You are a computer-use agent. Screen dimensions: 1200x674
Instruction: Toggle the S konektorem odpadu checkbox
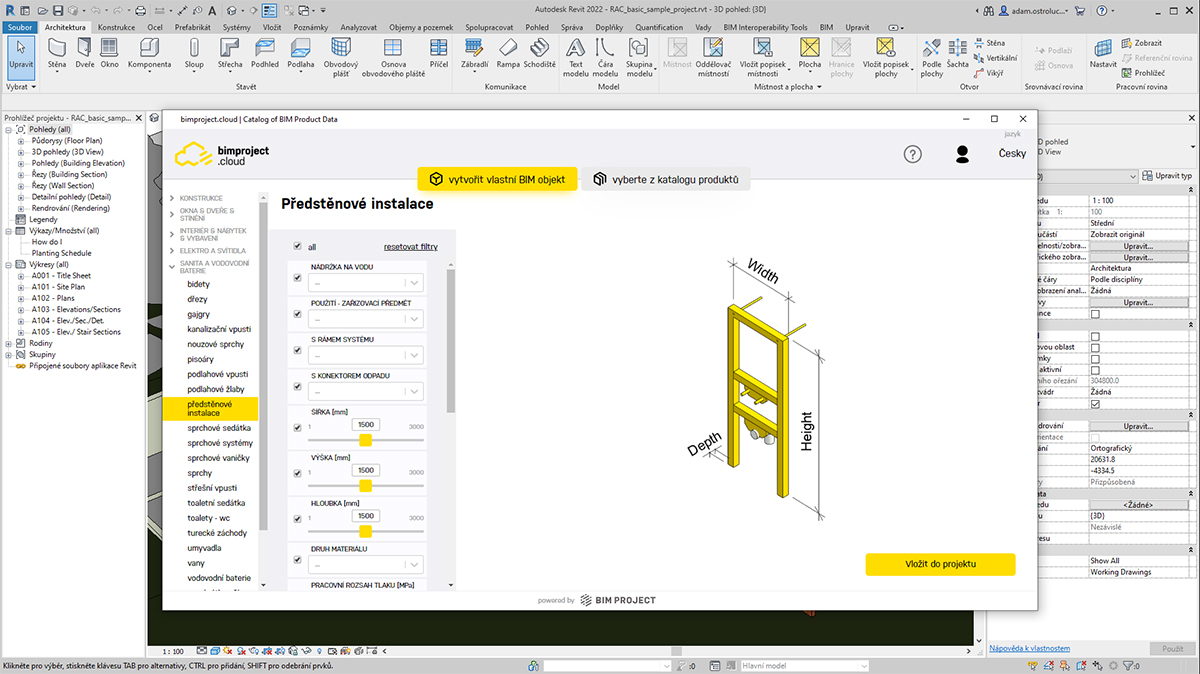click(298, 386)
